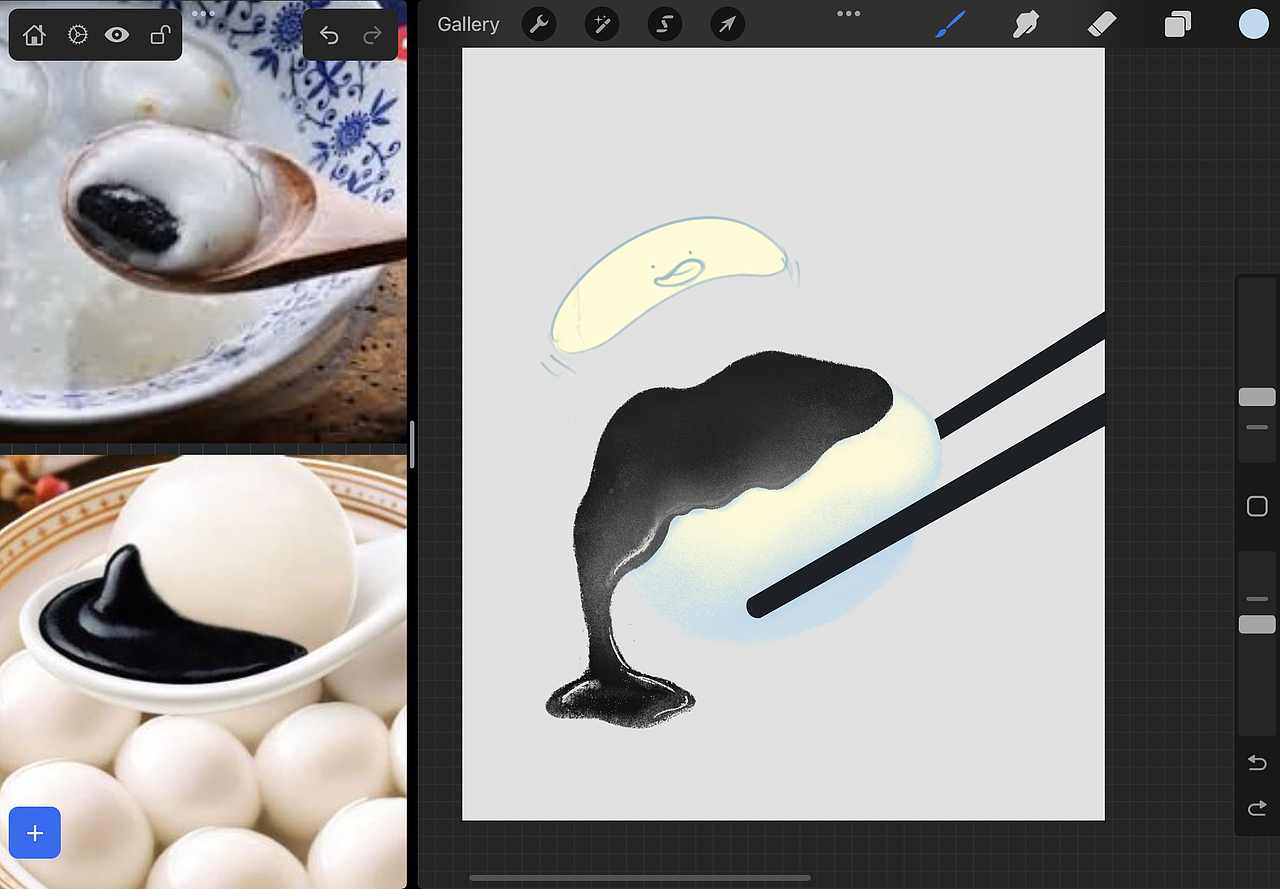This screenshot has width=1280, height=889.
Task: Tap the iPad home indicator bar
Action: point(640,879)
